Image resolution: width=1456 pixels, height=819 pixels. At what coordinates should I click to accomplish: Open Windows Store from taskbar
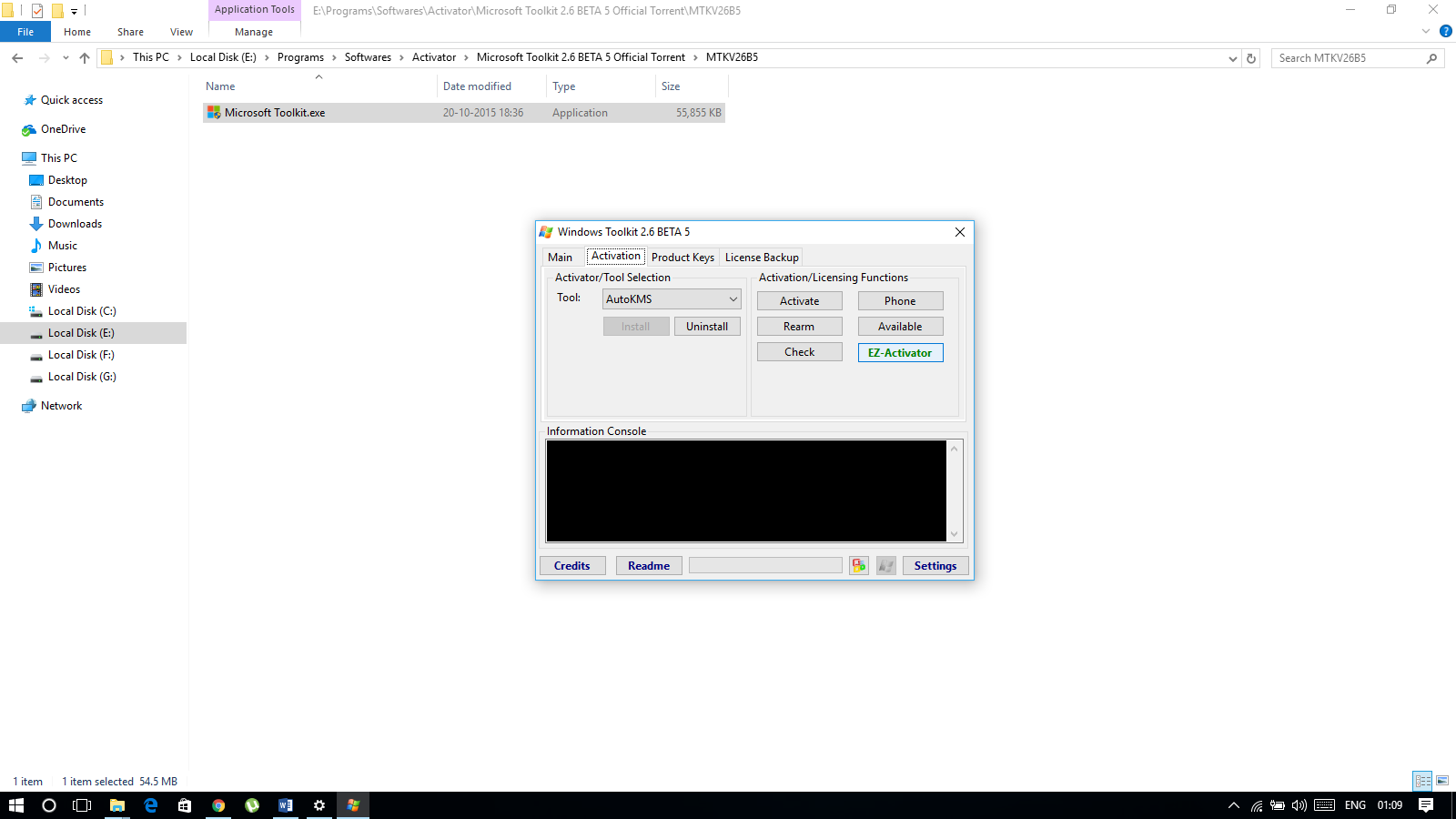[185, 805]
